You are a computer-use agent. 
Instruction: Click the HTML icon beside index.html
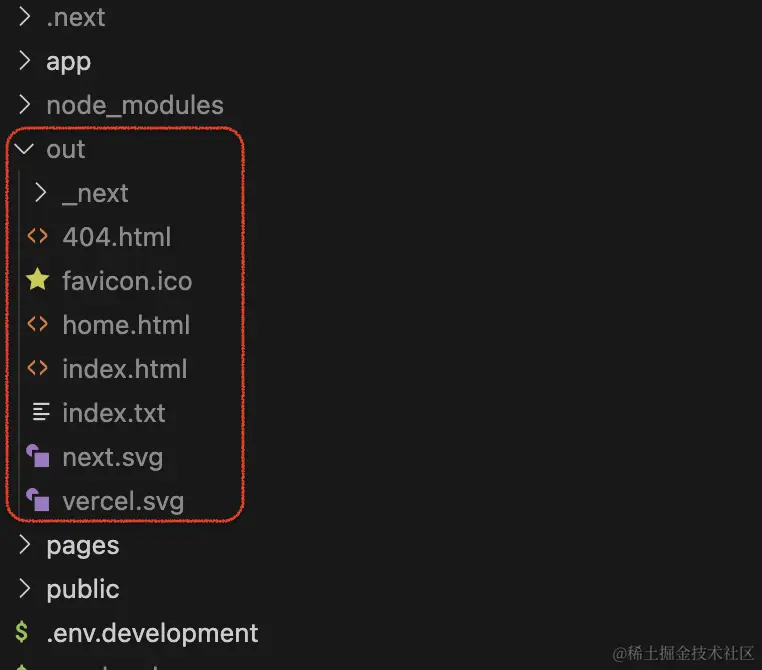coord(37,368)
